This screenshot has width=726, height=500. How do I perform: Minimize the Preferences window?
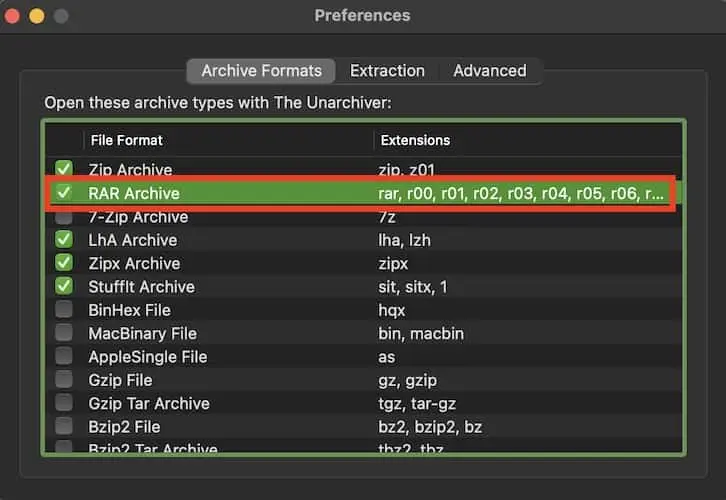(x=37, y=16)
